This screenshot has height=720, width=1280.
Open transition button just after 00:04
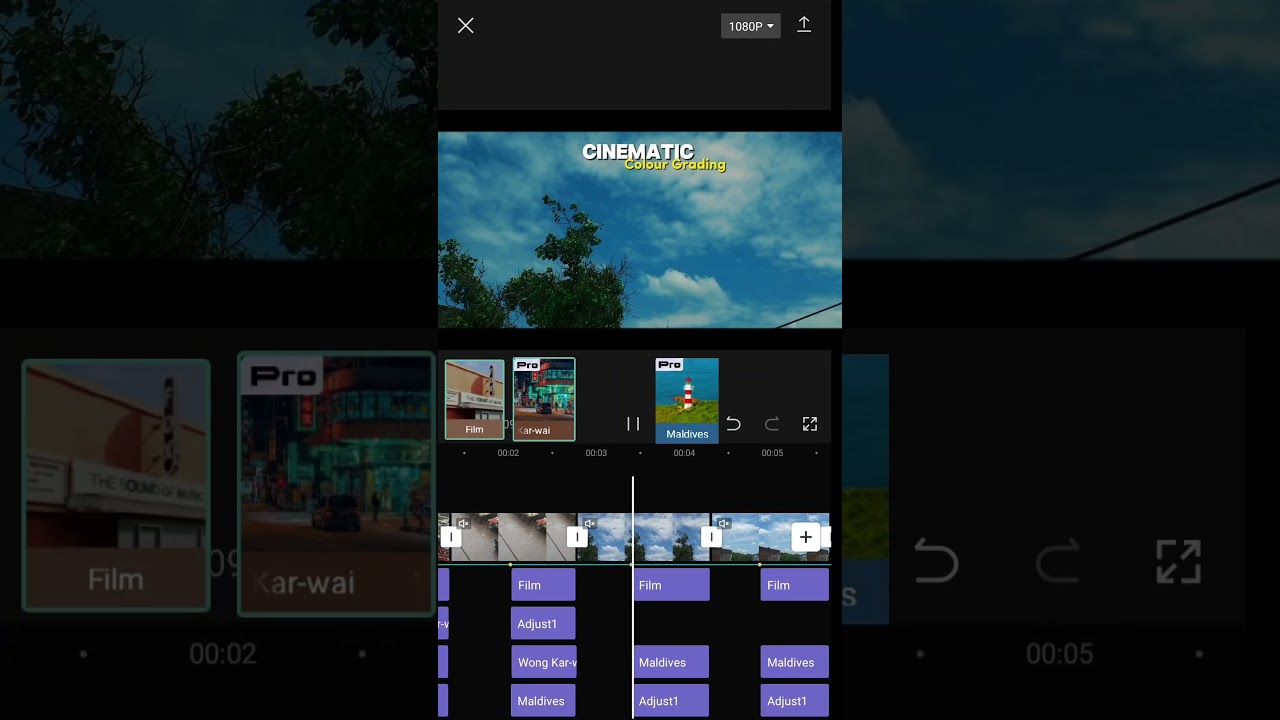(x=711, y=537)
